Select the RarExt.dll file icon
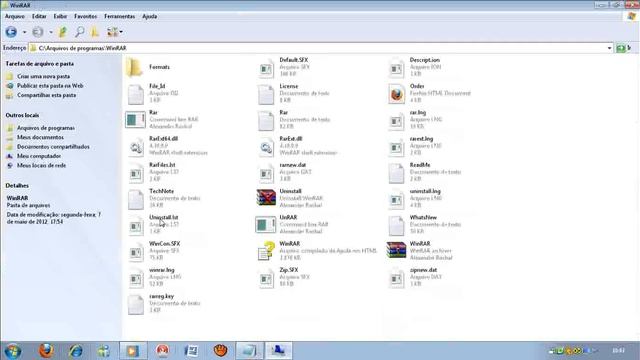This screenshot has height=360, width=640. coord(266,147)
